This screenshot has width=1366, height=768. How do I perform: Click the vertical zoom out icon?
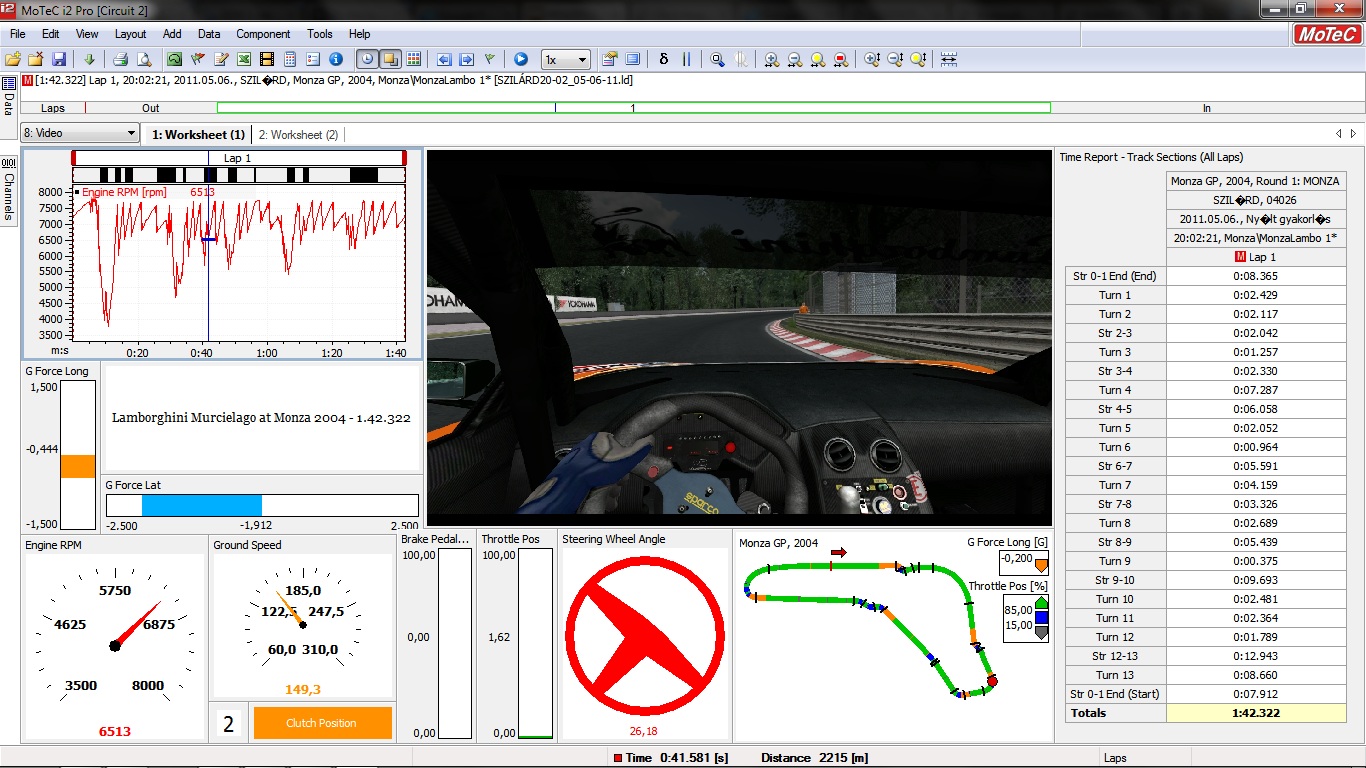[x=895, y=59]
